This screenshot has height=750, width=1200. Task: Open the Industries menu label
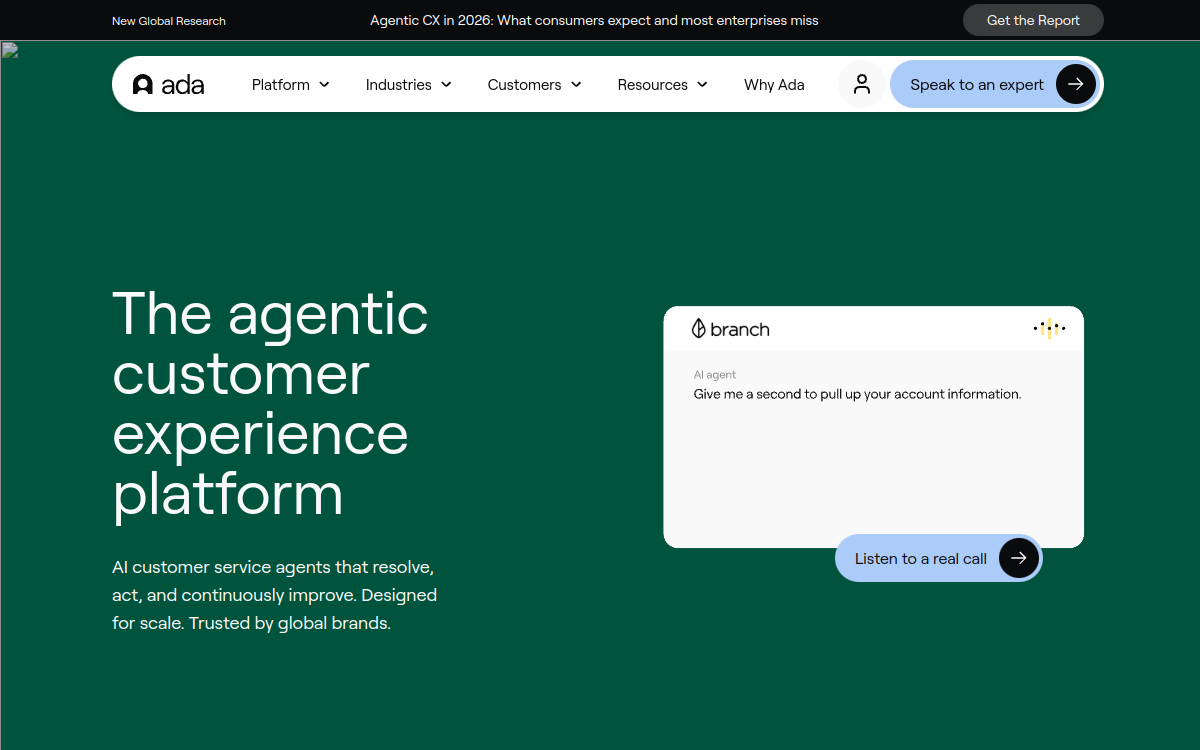(399, 85)
